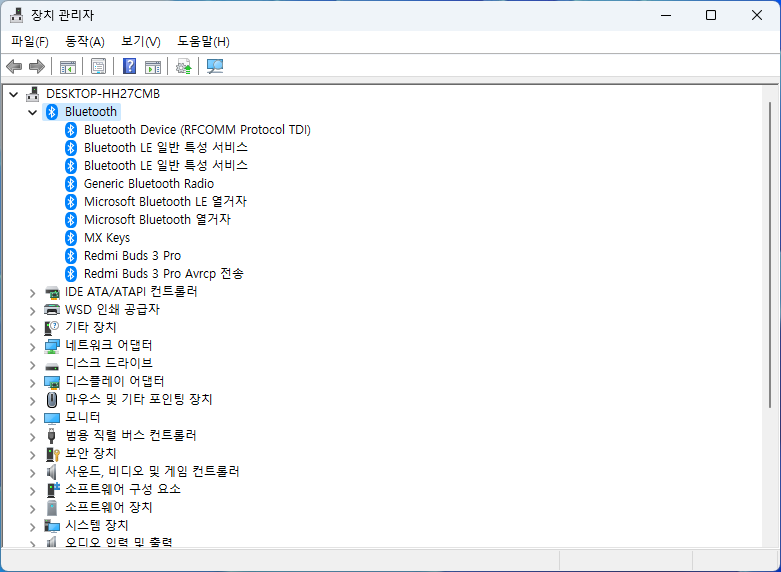This screenshot has height=572, width=781.
Task: Expand the 기타 장치 category
Action: (33, 328)
